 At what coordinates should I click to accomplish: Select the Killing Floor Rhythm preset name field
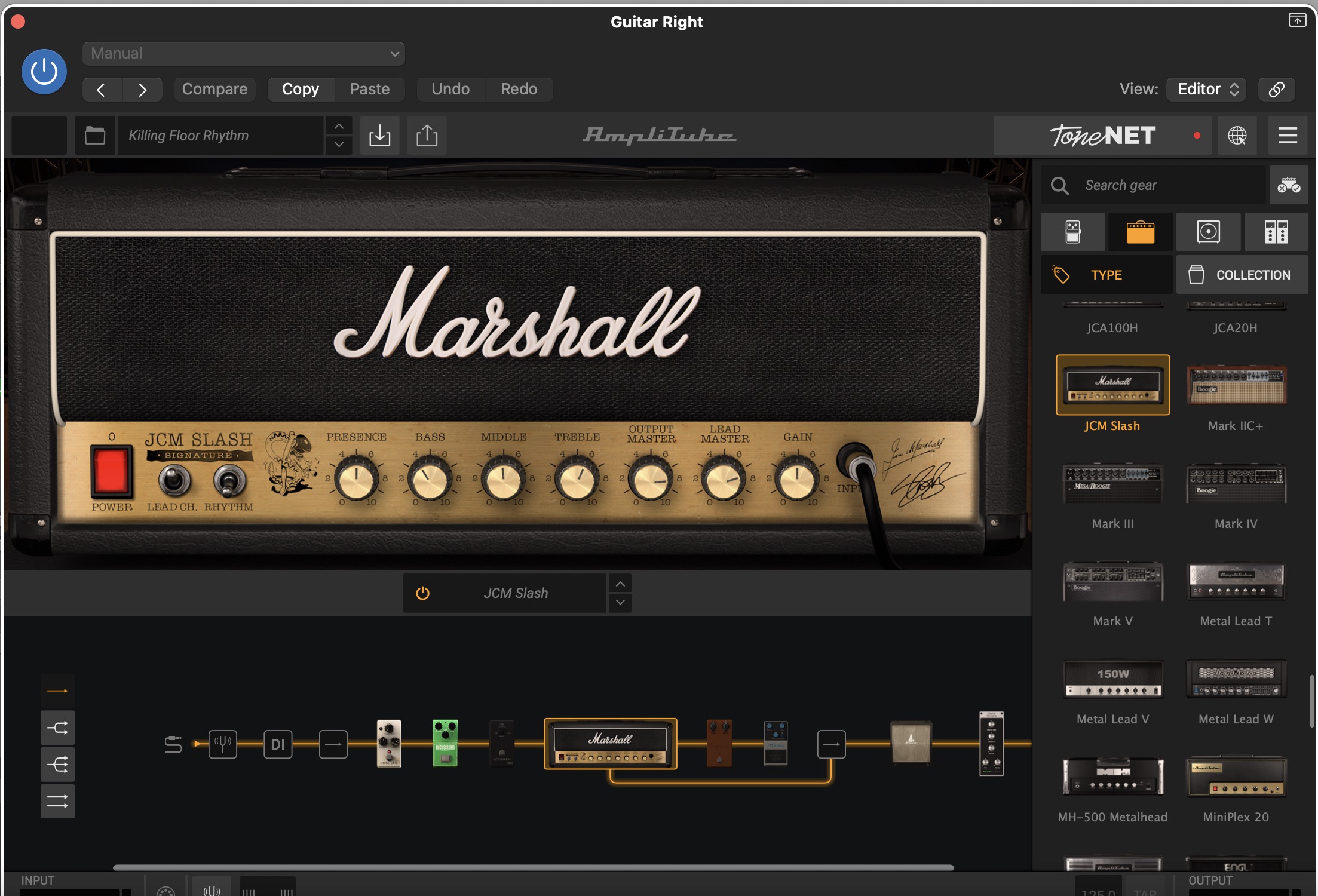pyautogui.click(x=220, y=136)
